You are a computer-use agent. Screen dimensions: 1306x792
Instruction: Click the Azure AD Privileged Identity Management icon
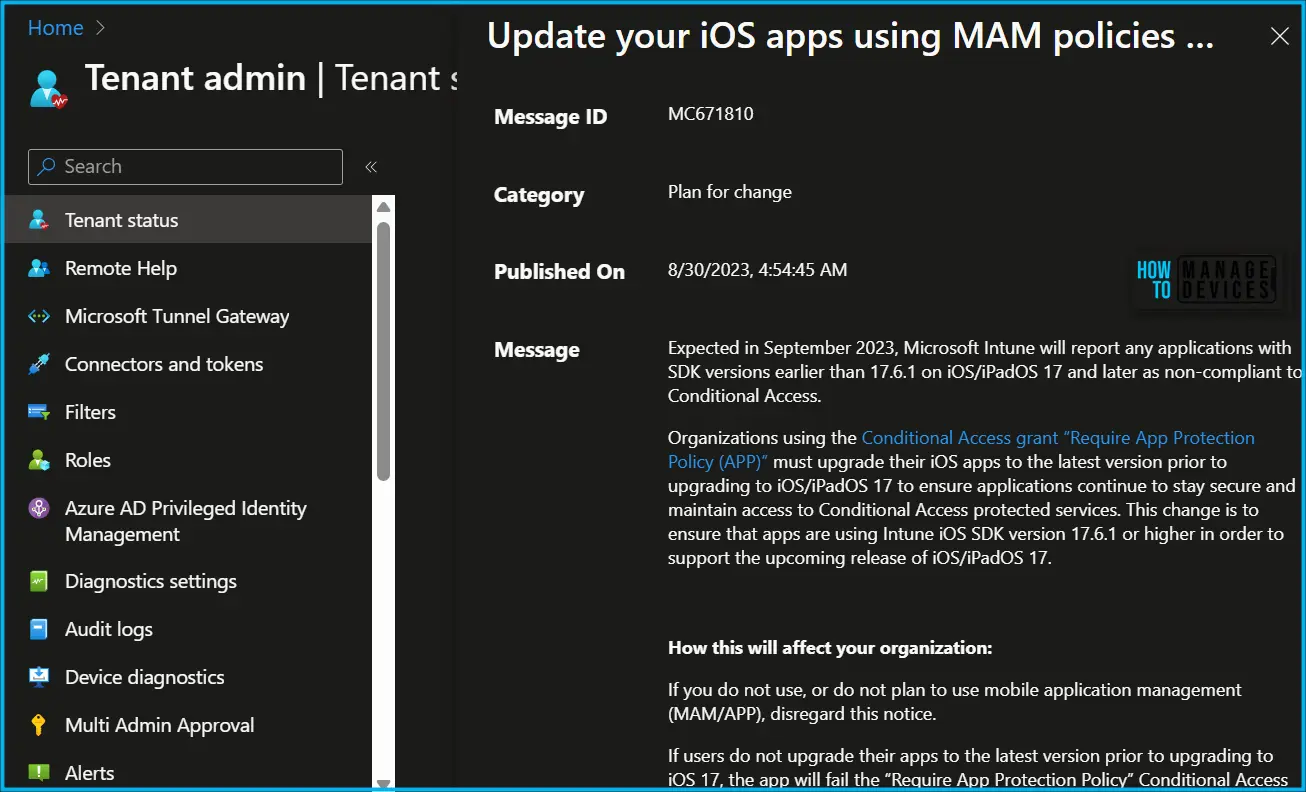(x=39, y=508)
